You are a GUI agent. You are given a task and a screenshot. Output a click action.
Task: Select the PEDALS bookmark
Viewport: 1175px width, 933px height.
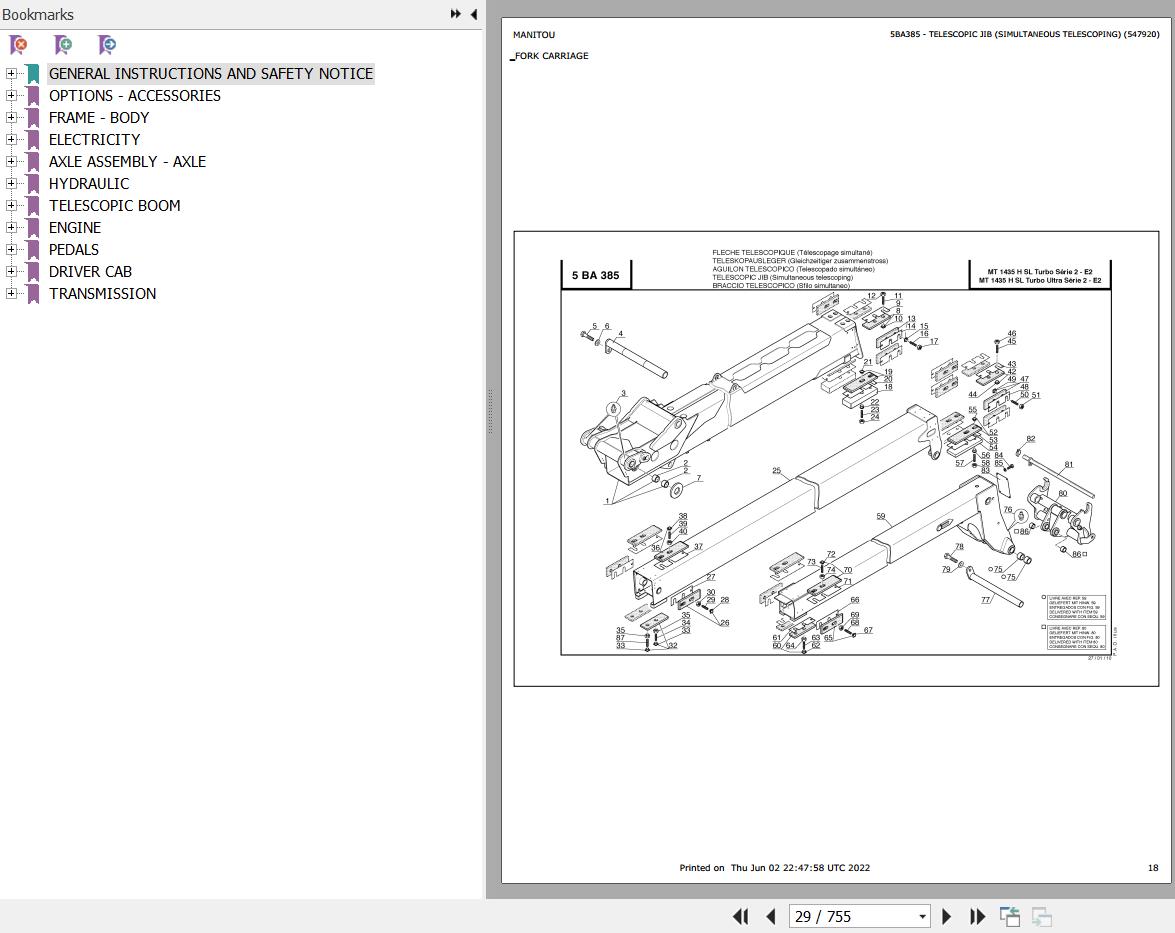tap(74, 250)
